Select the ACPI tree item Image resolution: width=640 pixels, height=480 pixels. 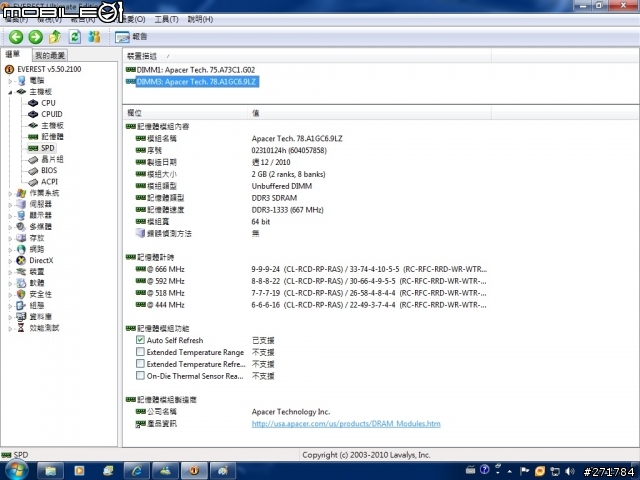(49, 182)
